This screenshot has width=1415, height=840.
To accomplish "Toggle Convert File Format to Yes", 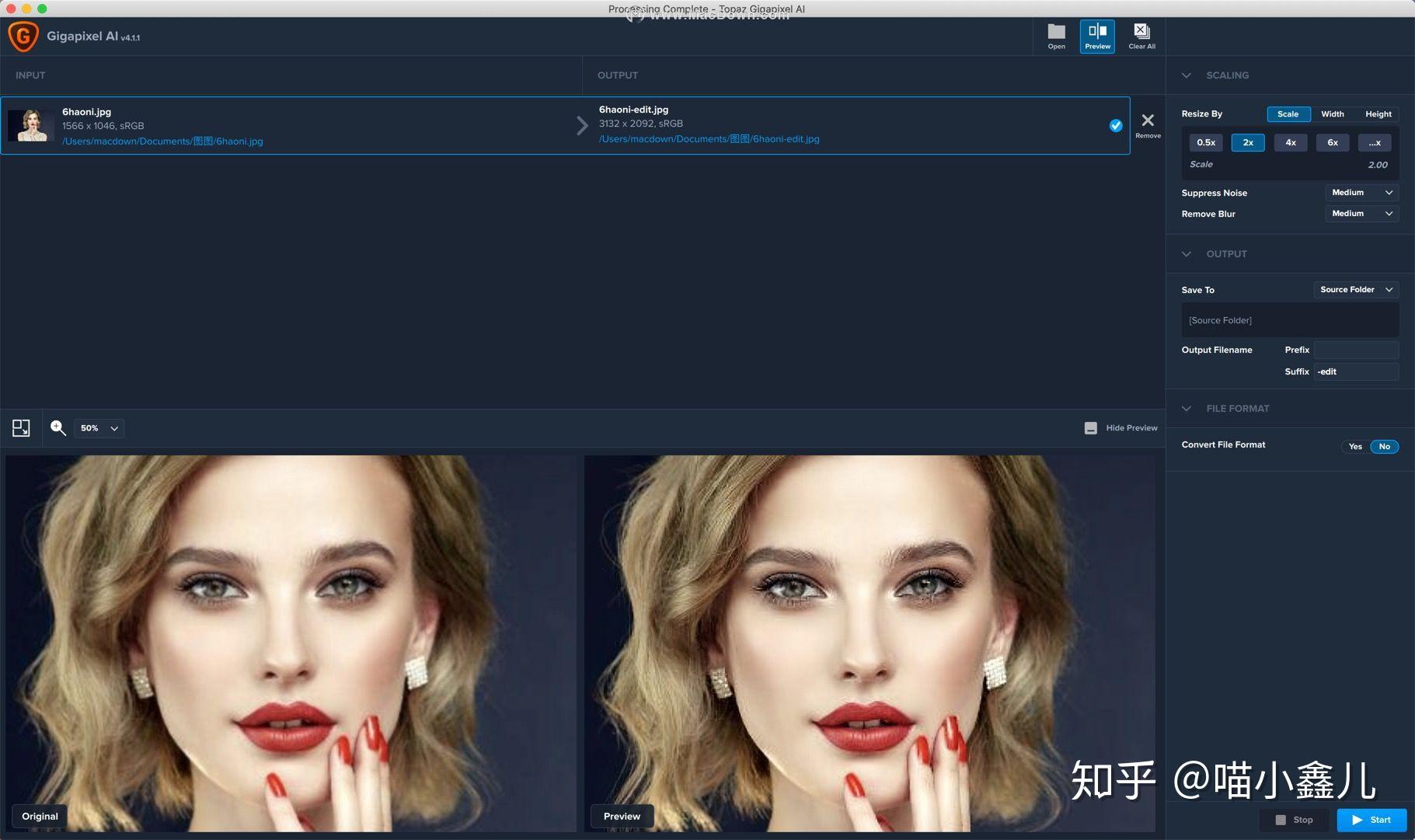I will [x=1355, y=446].
